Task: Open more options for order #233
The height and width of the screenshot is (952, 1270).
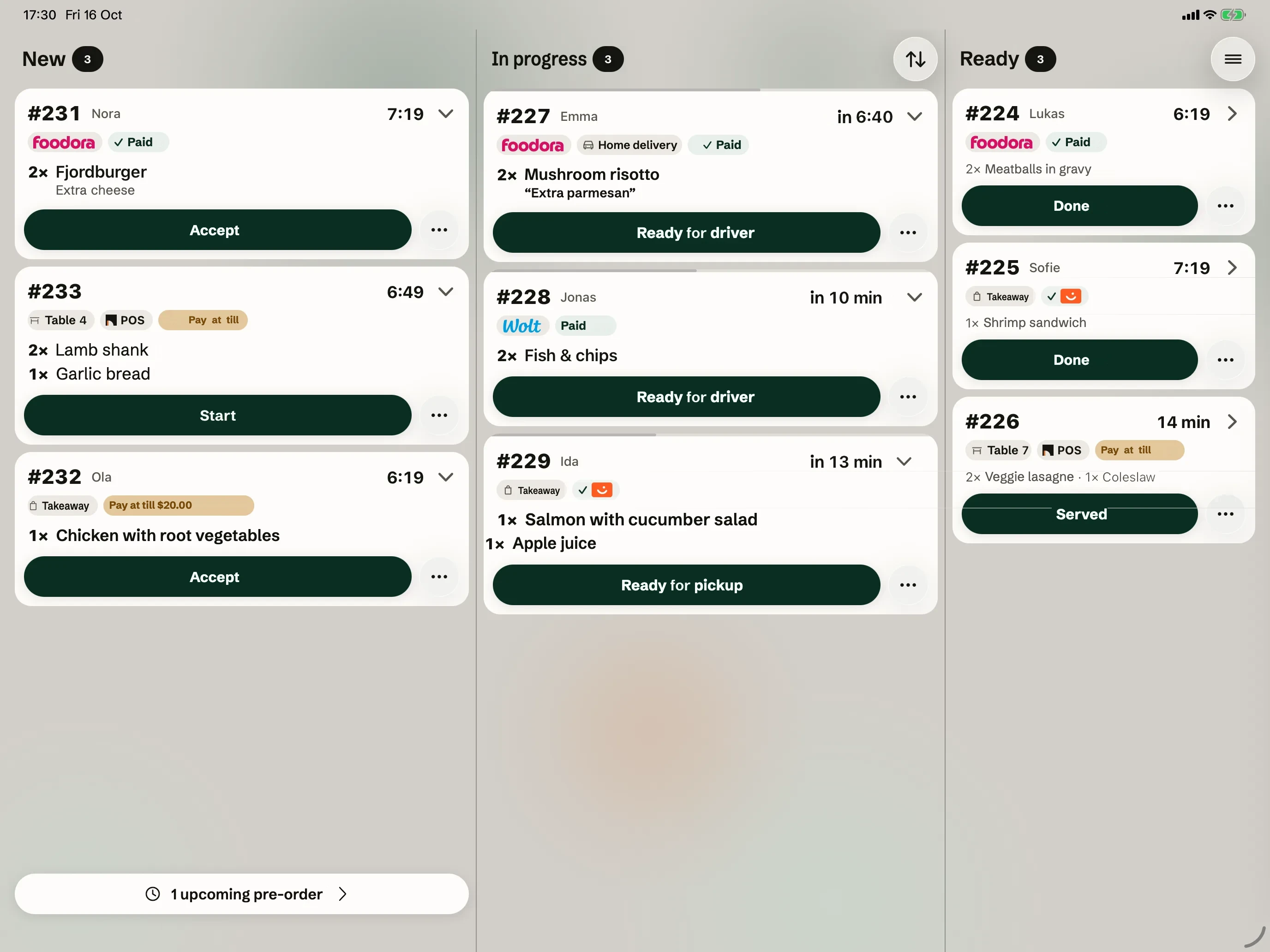Action: 439,415
